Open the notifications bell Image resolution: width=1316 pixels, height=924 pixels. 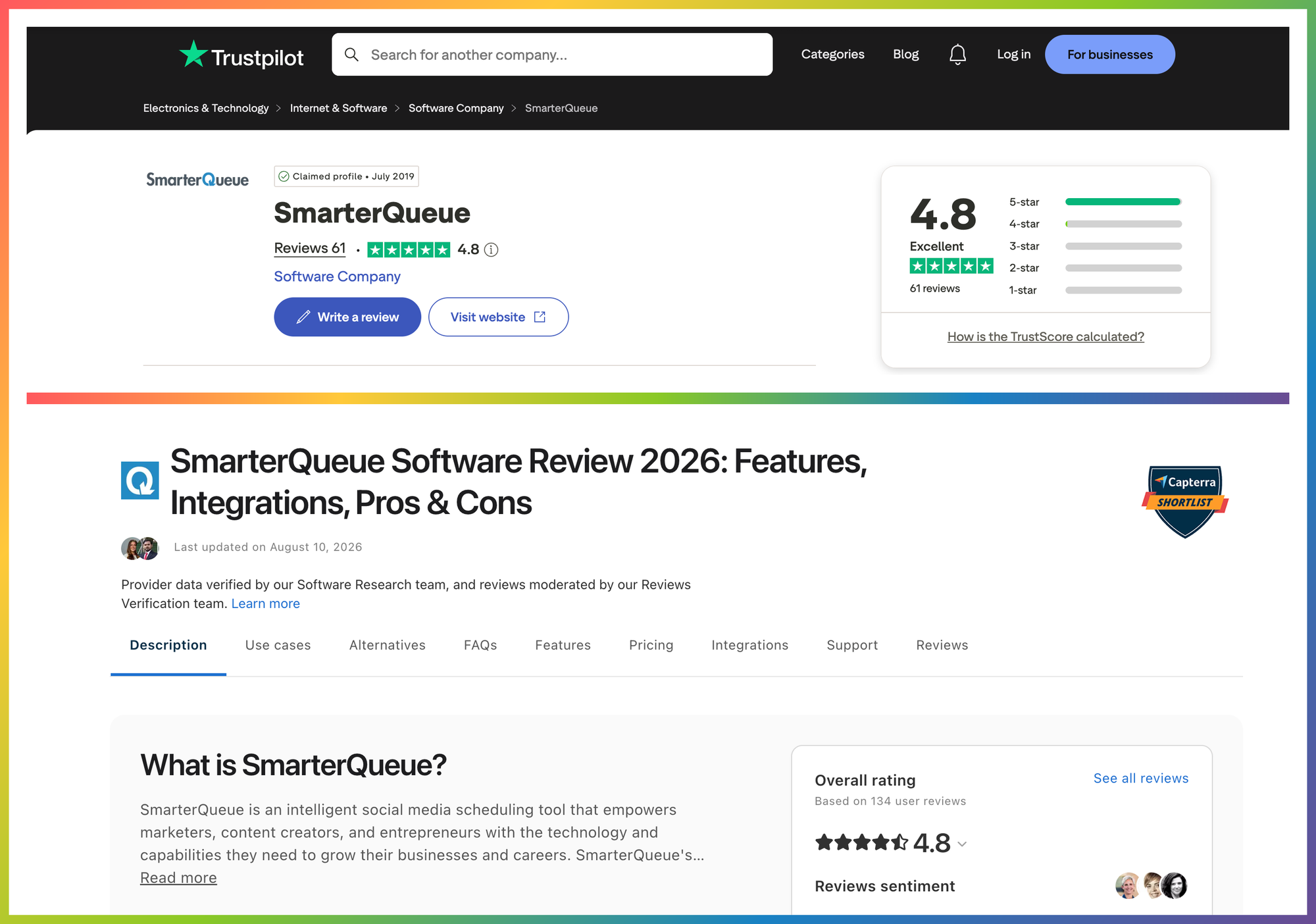[957, 55]
